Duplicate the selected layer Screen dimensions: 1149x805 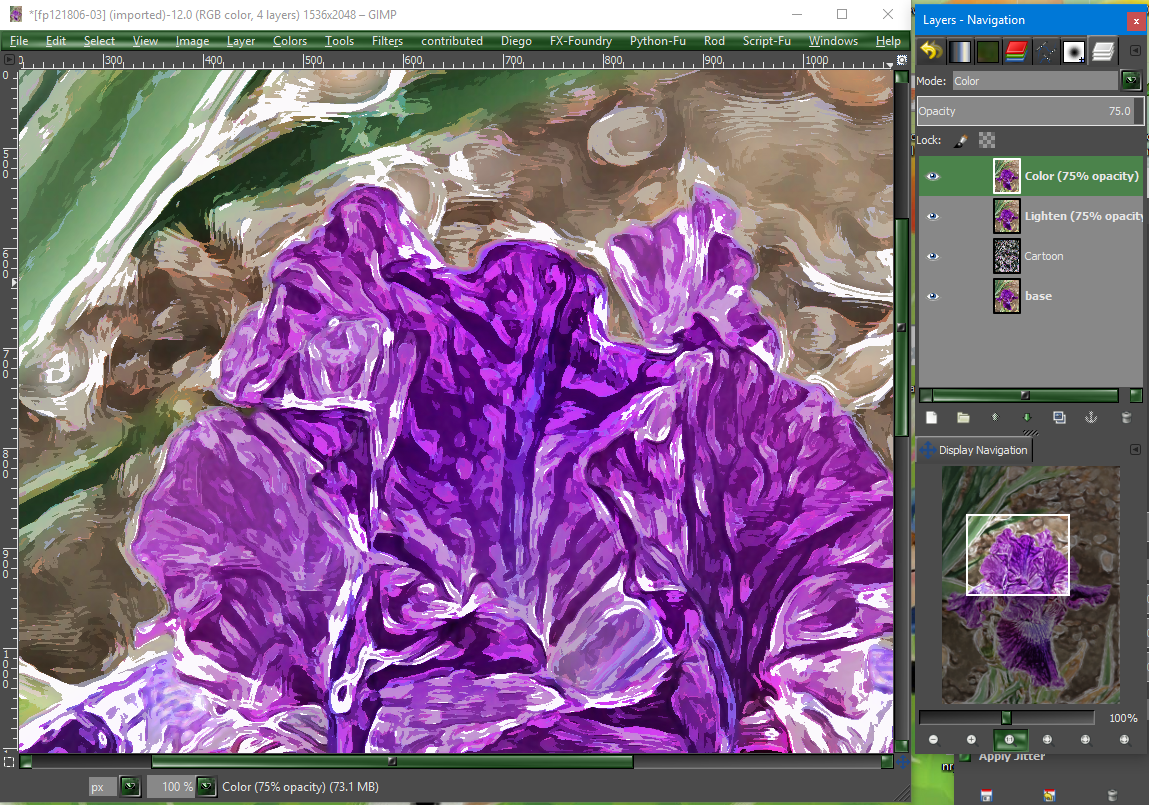point(1059,418)
